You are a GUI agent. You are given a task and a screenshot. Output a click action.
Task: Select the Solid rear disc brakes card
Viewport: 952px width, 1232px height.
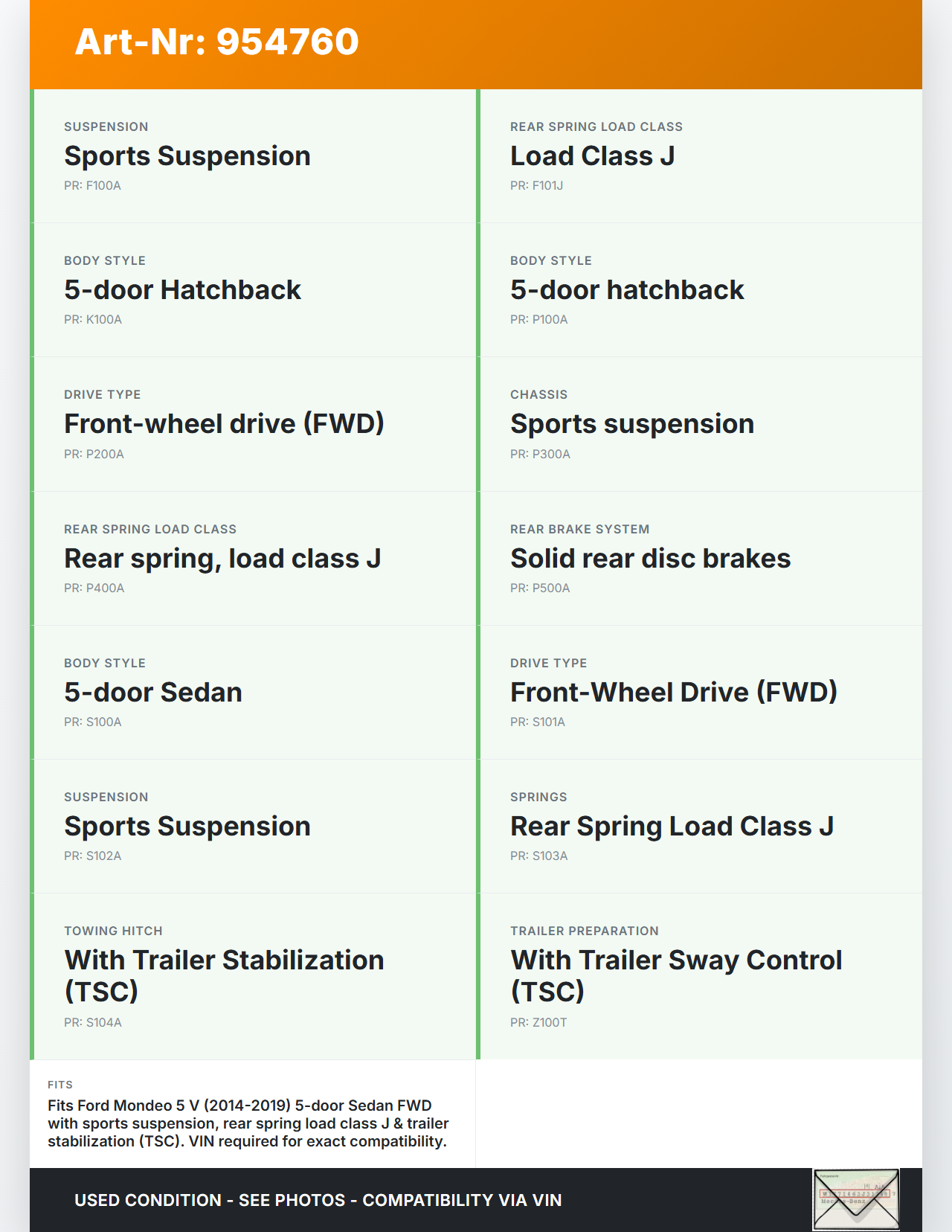(699, 558)
